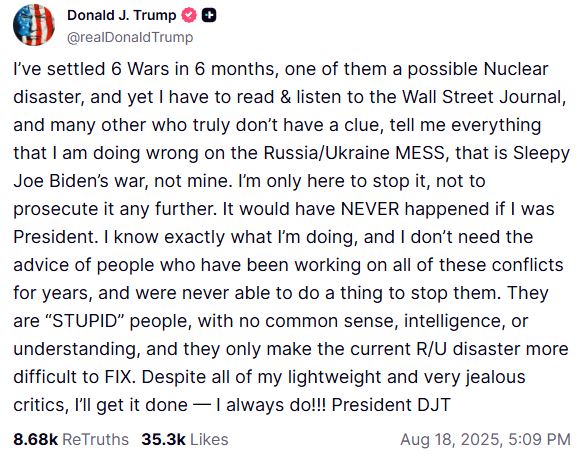The height and width of the screenshot is (464, 579).
Task: Open the Likes label list
Action: (209, 439)
